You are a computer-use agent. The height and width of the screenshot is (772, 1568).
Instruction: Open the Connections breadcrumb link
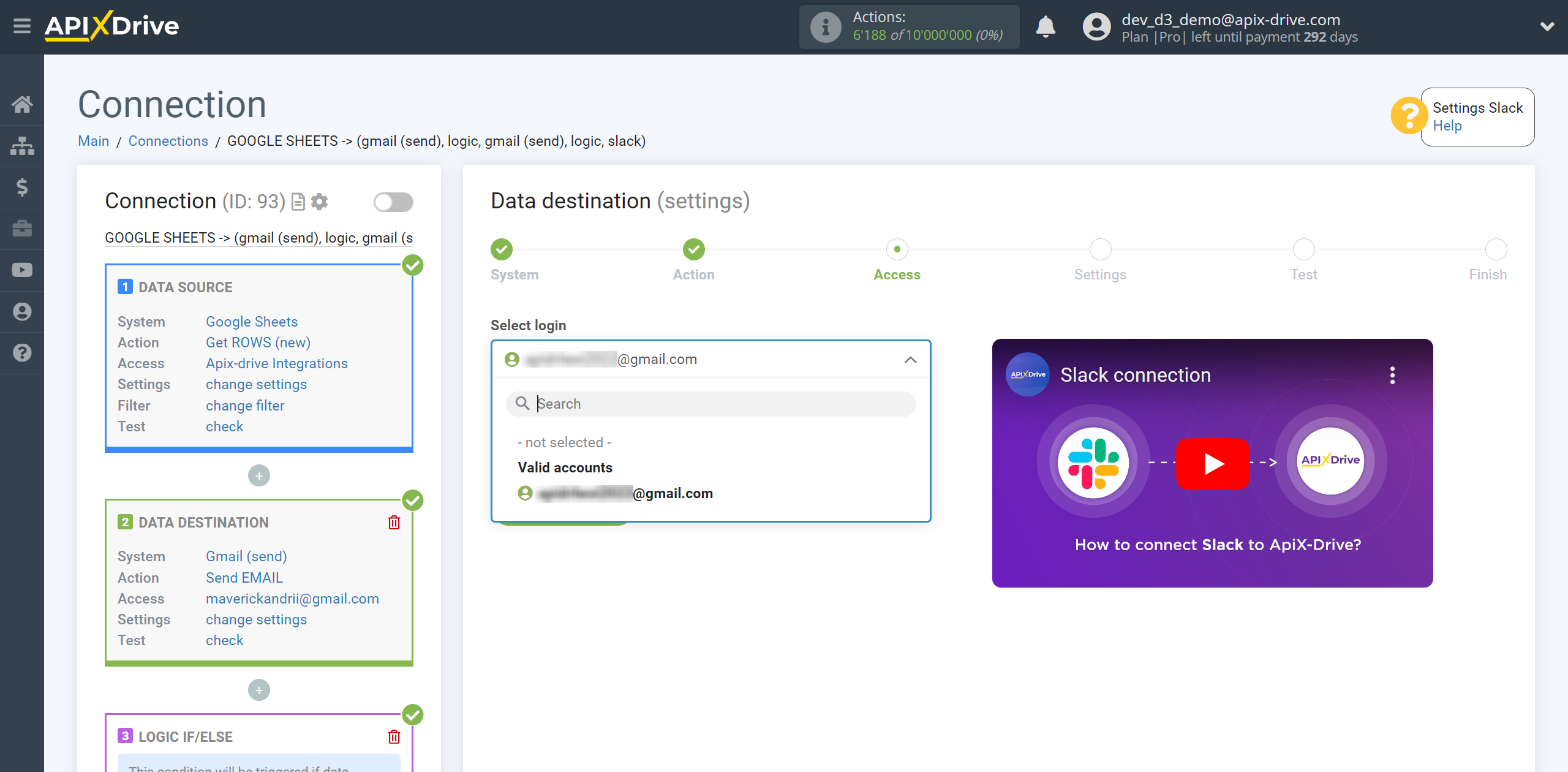pyautogui.click(x=168, y=141)
